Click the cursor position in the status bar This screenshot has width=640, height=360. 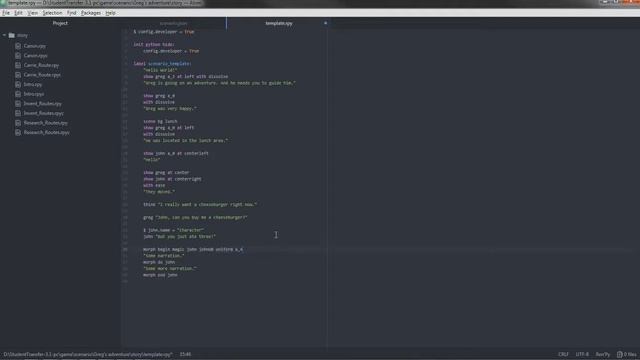coord(185,354)
